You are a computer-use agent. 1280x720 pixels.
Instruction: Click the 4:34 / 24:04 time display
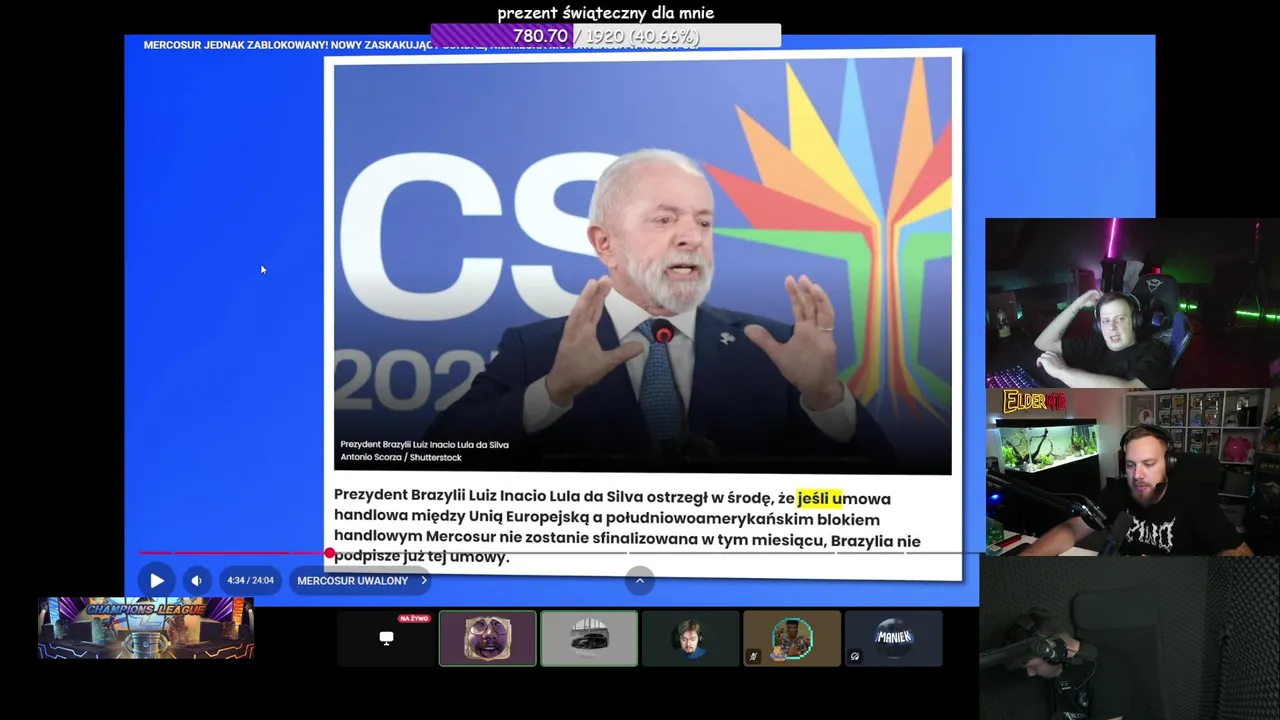point(250,580)
